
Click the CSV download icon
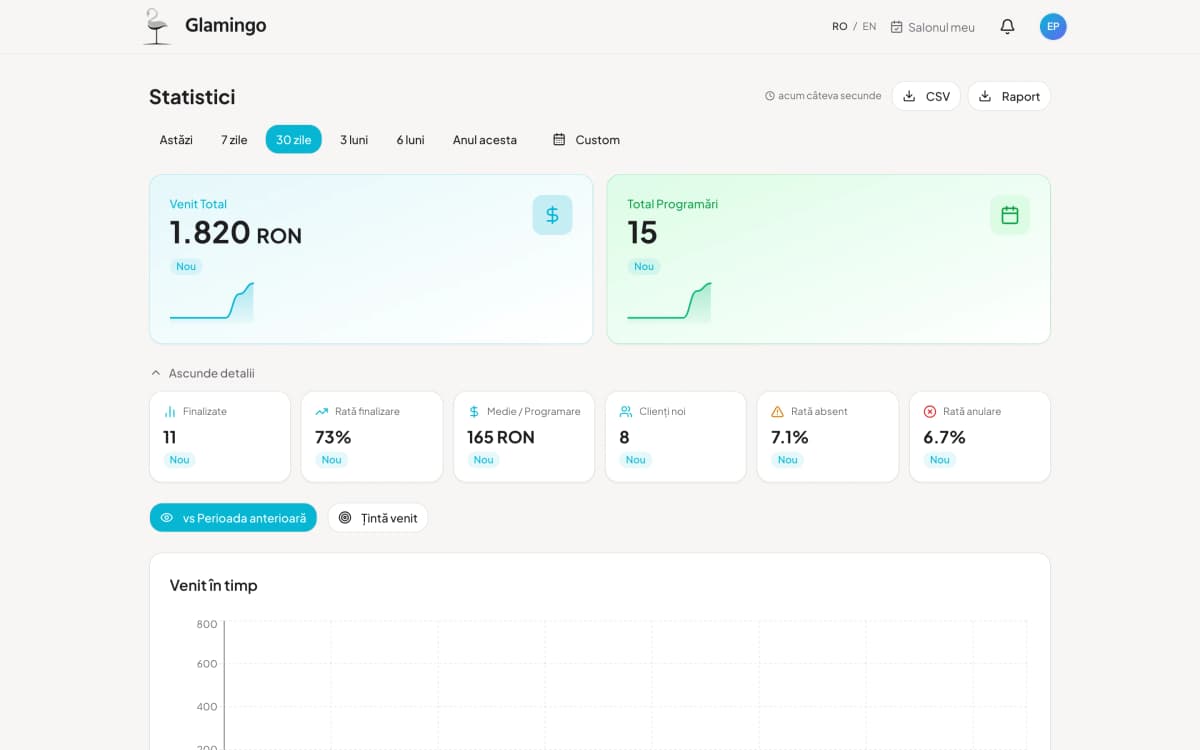pyautogui.click(x=908, y=95)
